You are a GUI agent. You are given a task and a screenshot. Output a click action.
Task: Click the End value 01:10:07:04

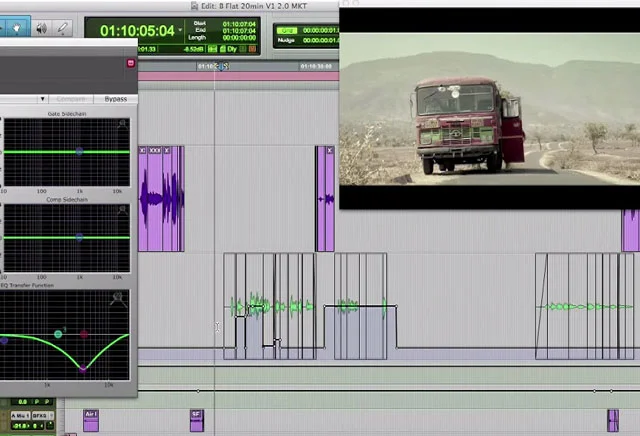(x=239, y=31)
